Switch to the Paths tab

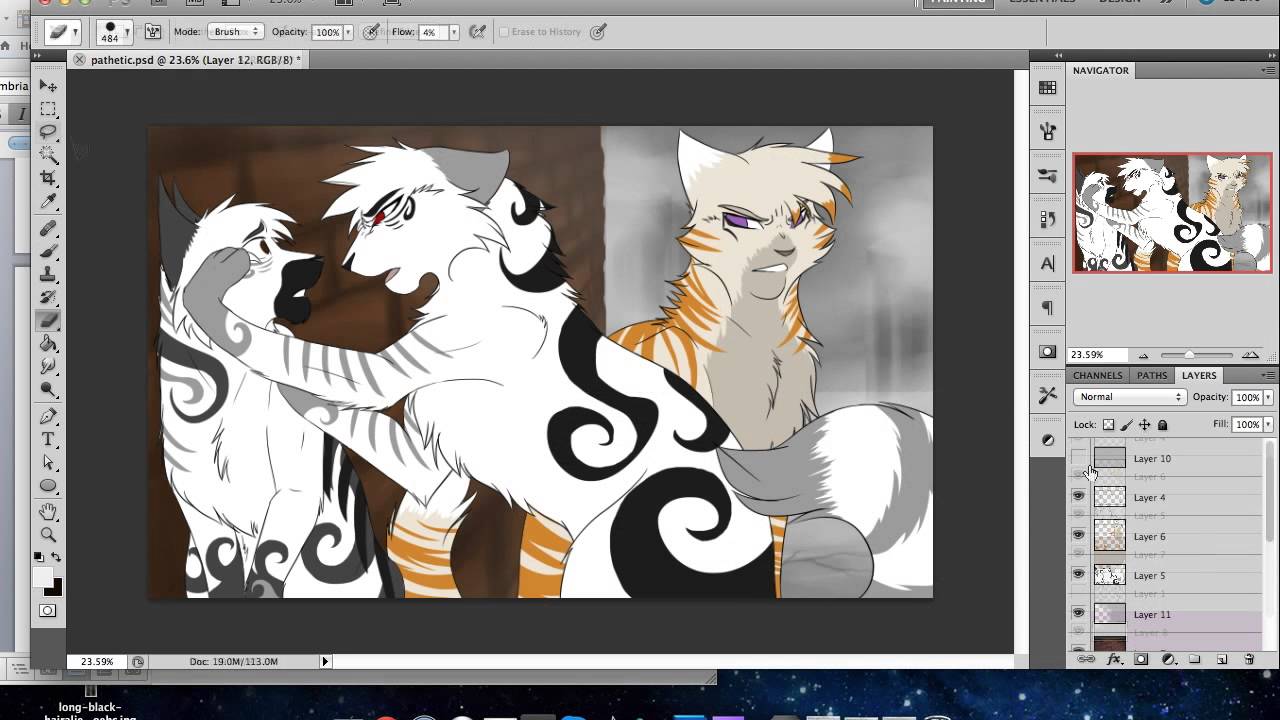pos(1152,375)
